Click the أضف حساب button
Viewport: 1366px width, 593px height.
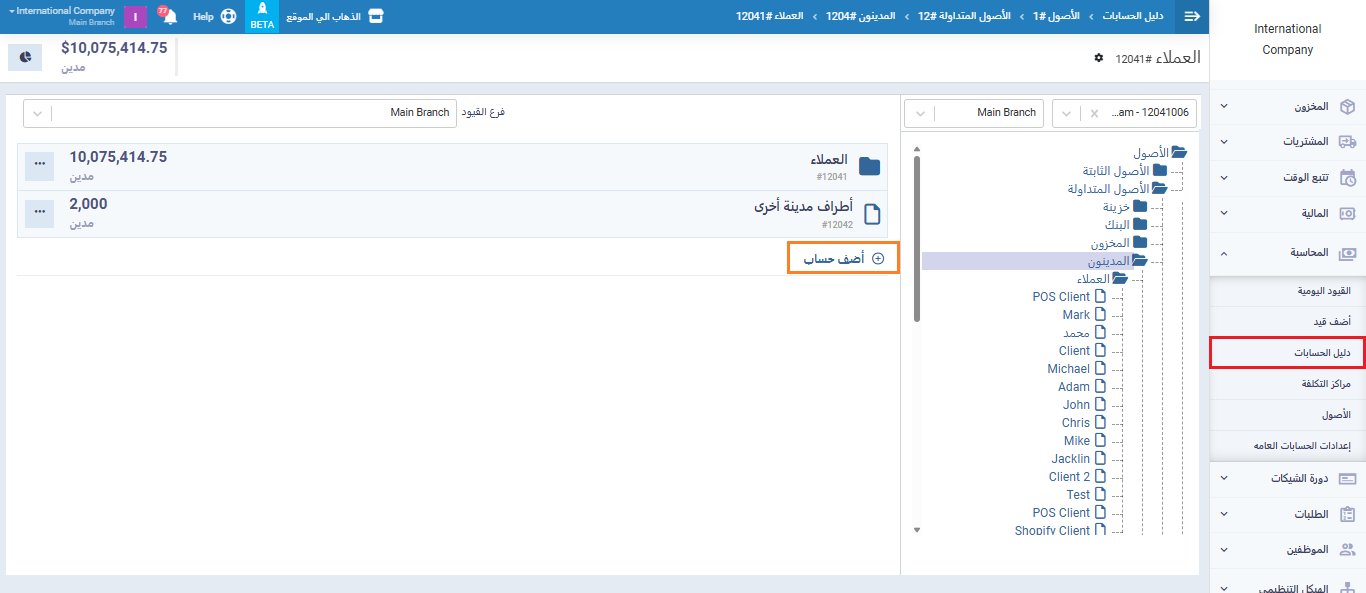click(843, 258)
